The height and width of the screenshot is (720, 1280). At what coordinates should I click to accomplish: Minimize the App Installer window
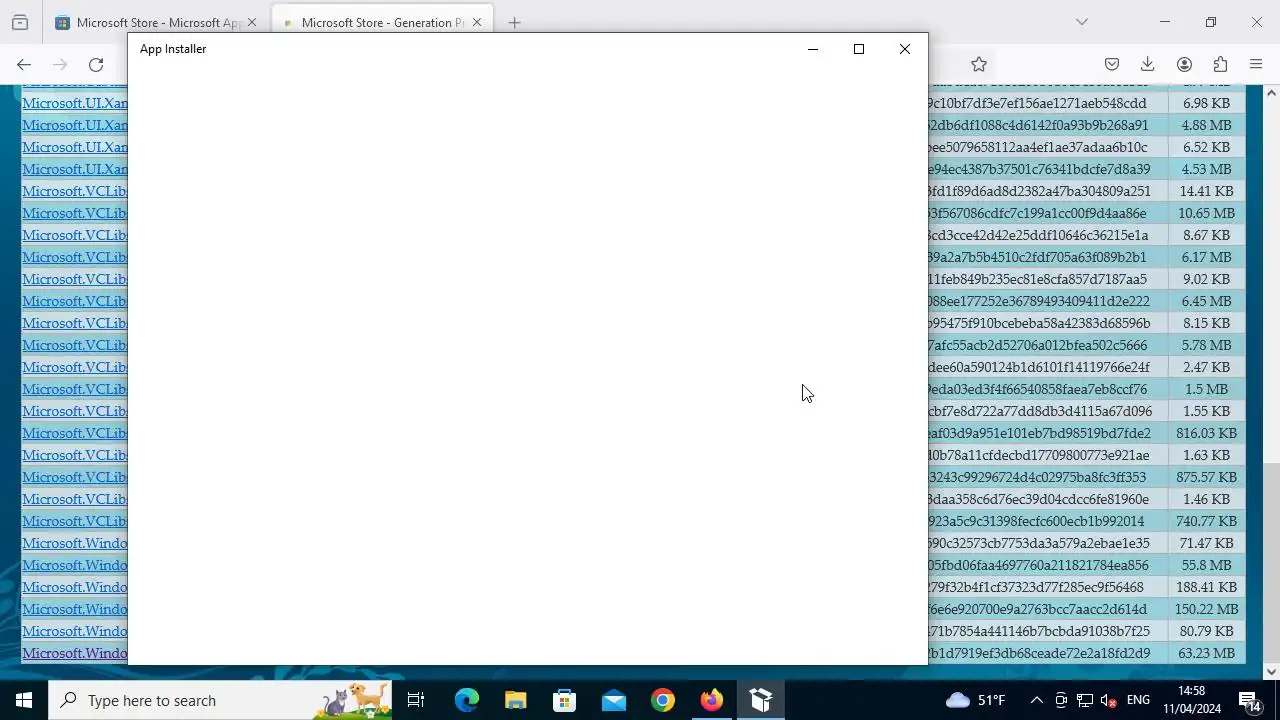pyautogui.click(x=813, y=49)
